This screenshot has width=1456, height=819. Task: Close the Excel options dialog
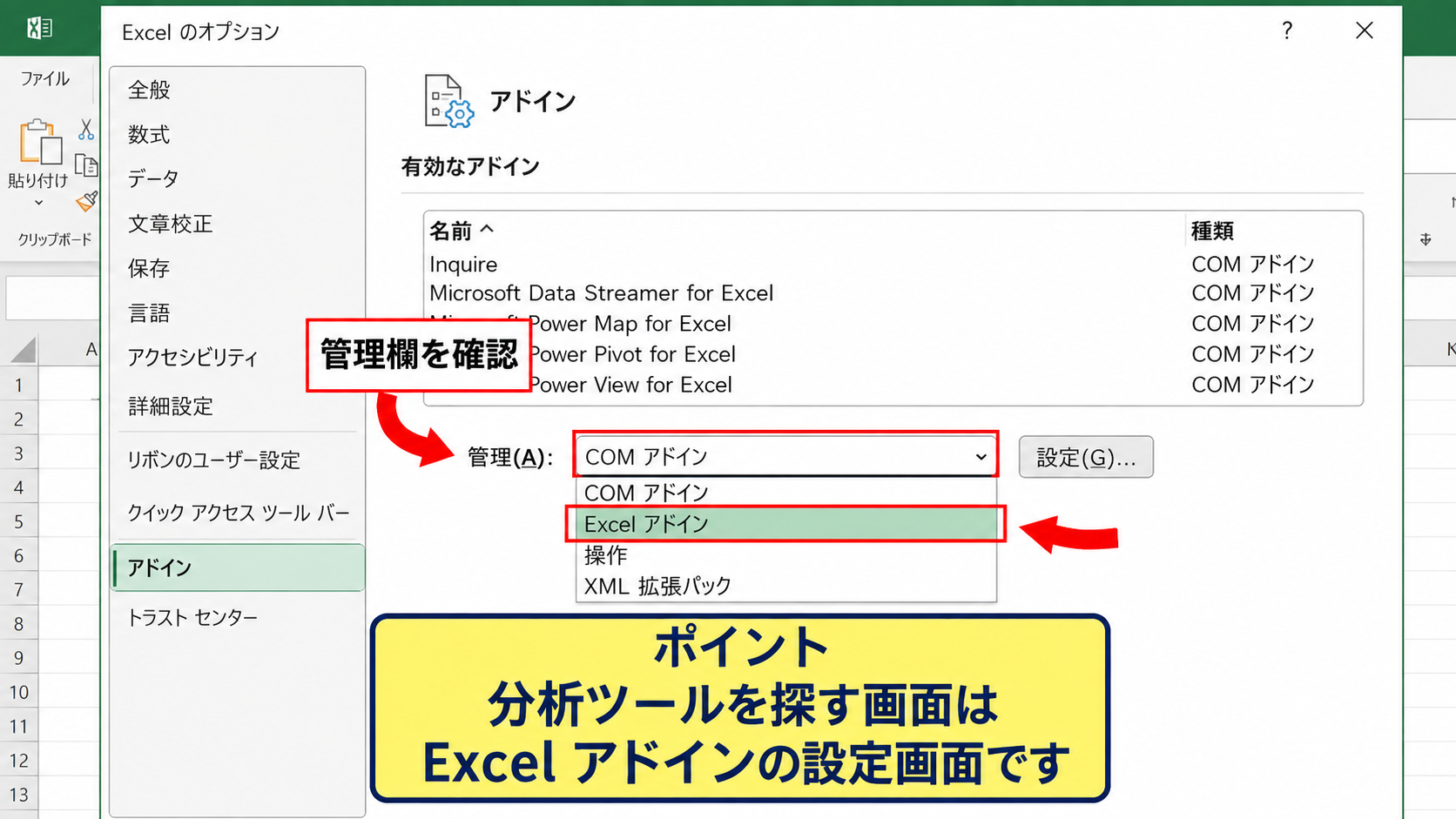tap(1365, 30)
